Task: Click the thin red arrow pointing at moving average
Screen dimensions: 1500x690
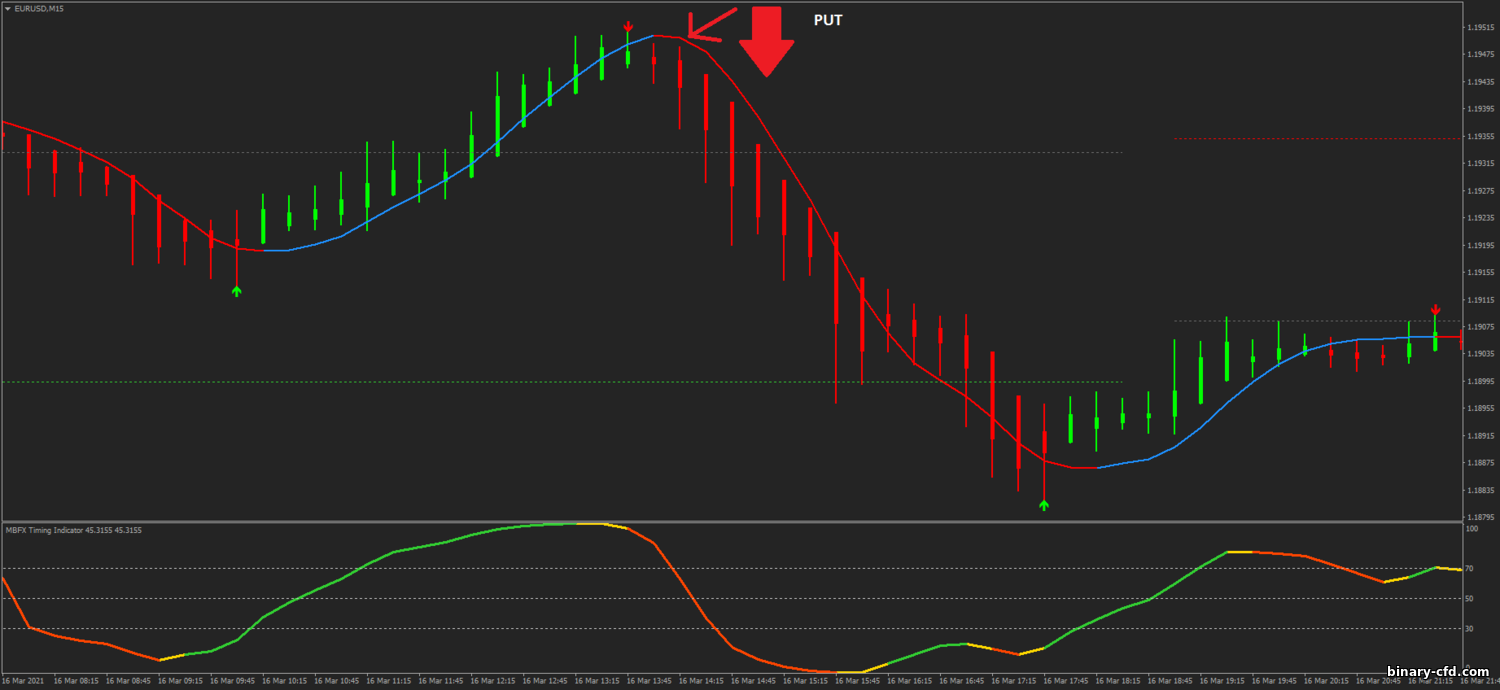Action: coord(710,22)
